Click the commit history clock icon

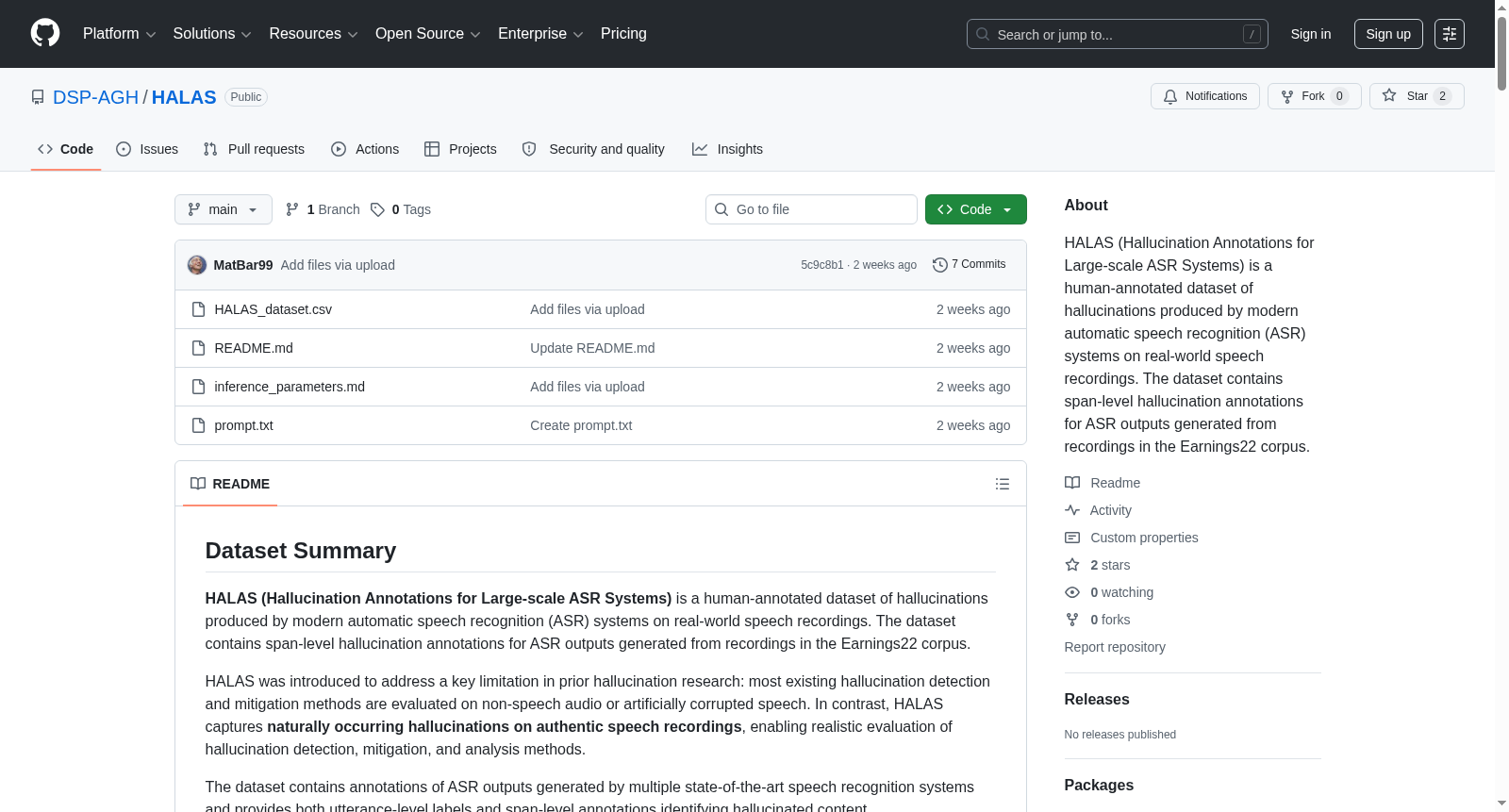tap(939, 265)
